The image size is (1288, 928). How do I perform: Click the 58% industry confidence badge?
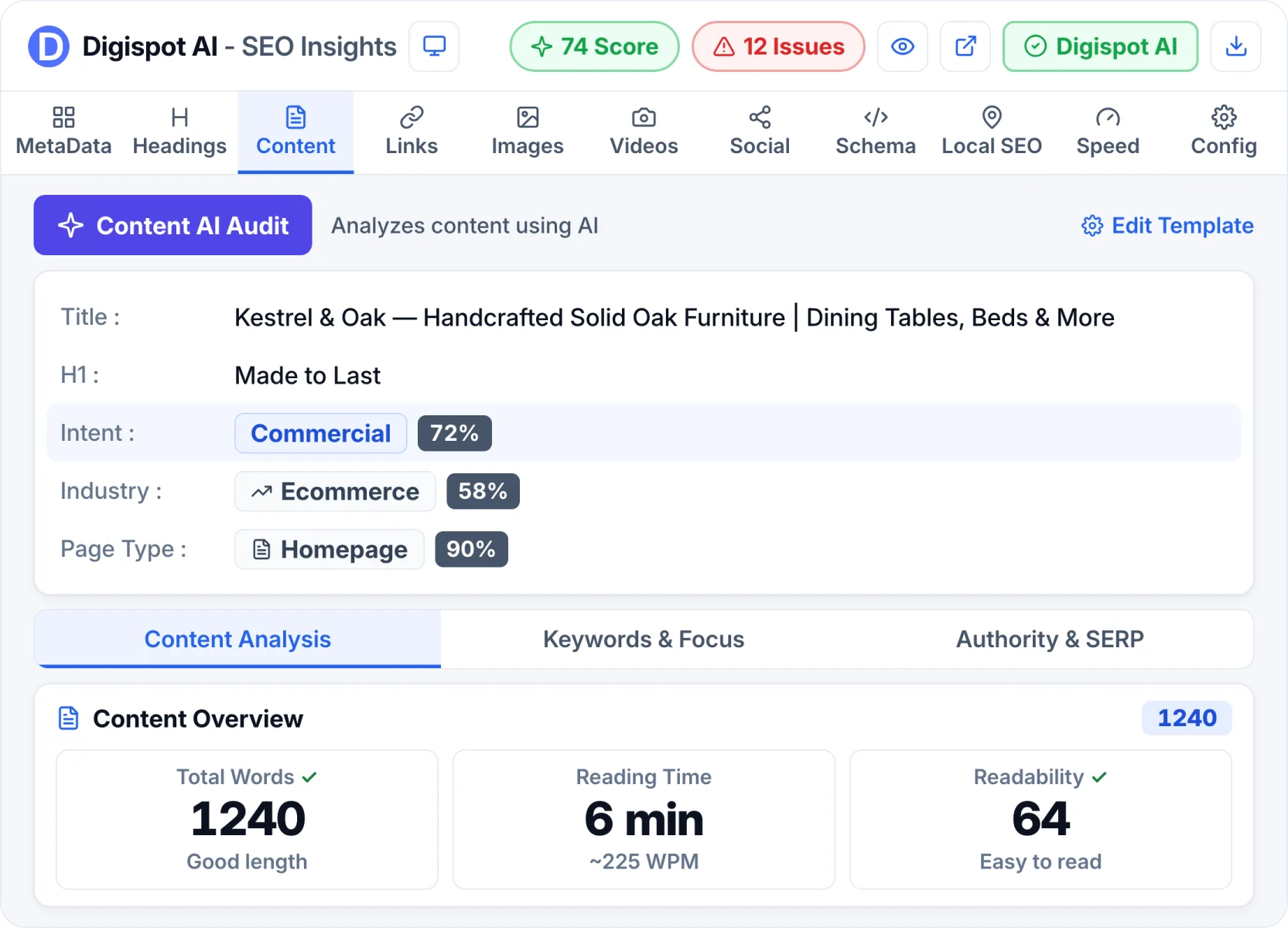483,491
